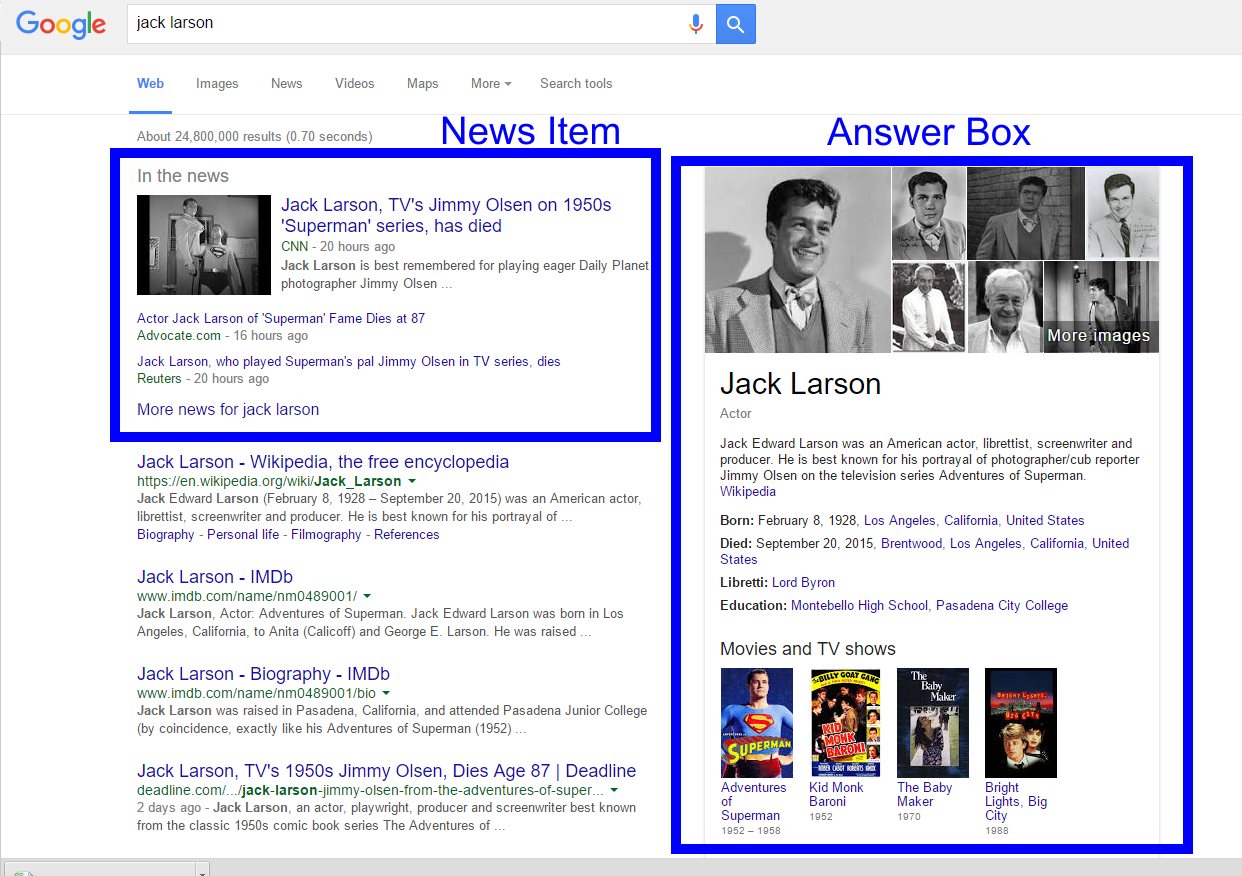This screenshot has height=876, width=1242.
Task: Follow the Wikipedia link in the knowledge panel
Action: click(x=748, y=492)
